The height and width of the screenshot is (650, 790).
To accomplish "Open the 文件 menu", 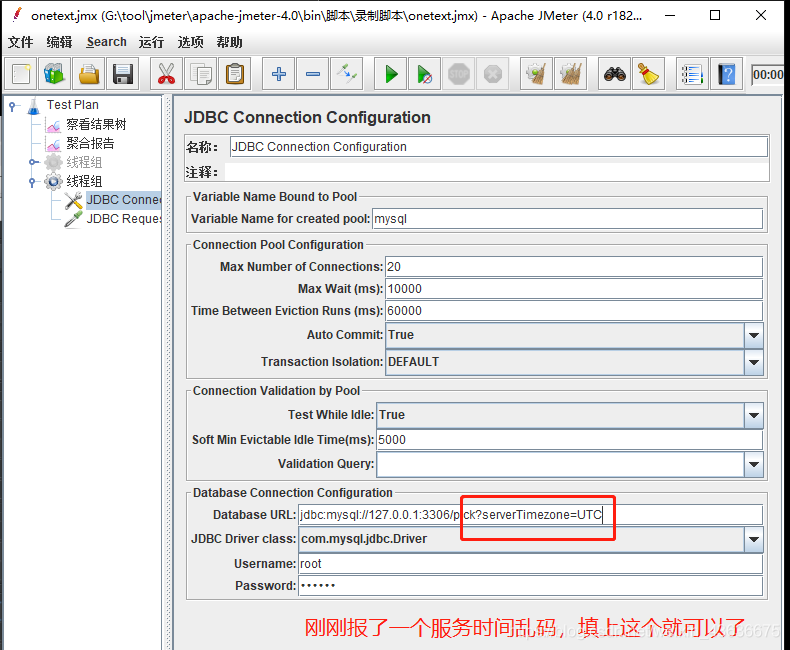I will pyautogui.click(x=21, y=42).
